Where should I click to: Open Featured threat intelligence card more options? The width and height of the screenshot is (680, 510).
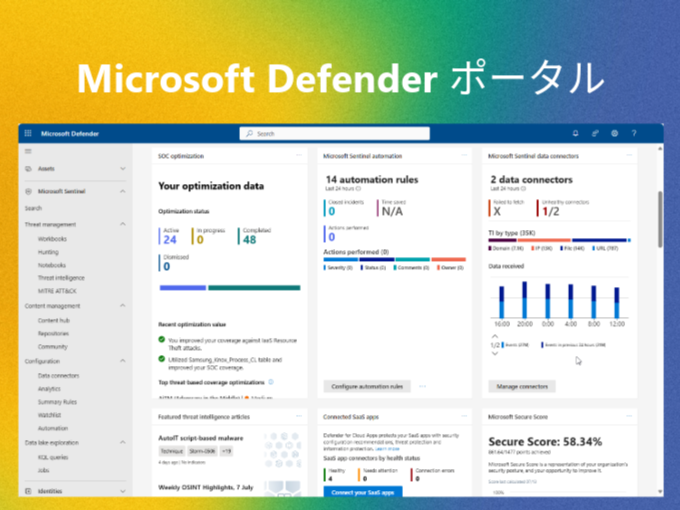tap(299, 416)
